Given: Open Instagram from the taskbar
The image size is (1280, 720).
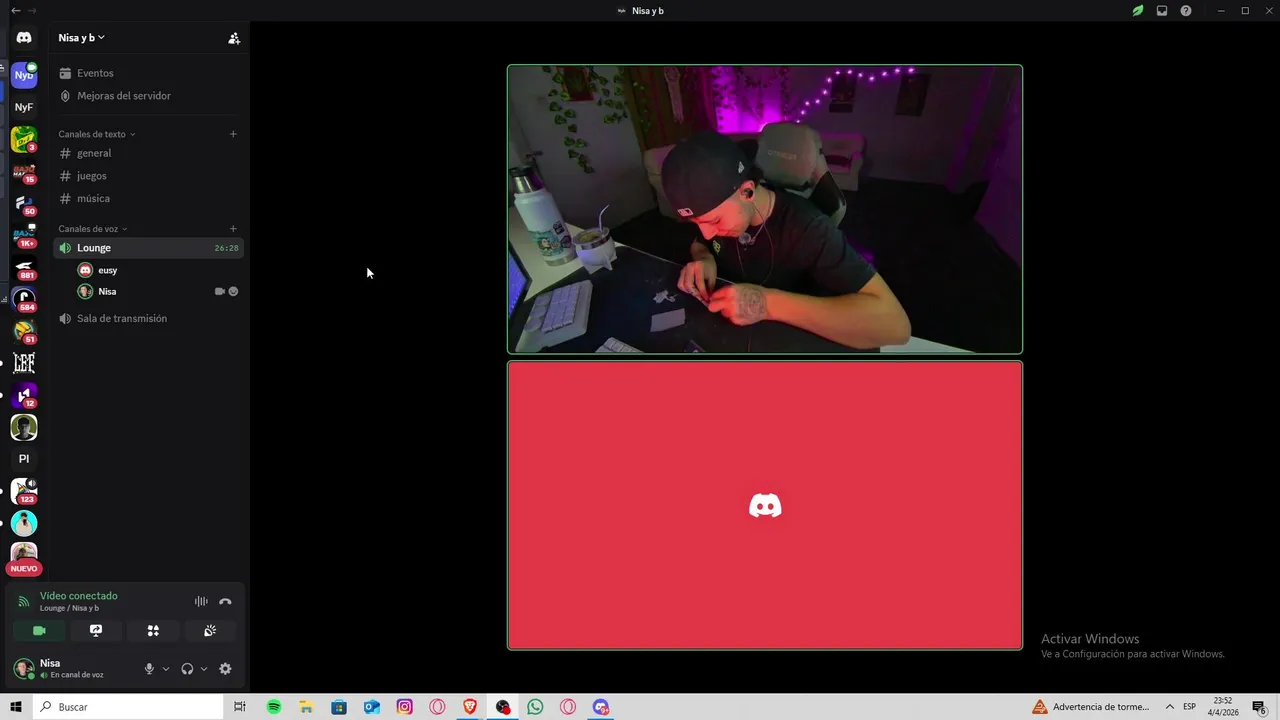Looking at the screenshot, I should pos(405,707).
